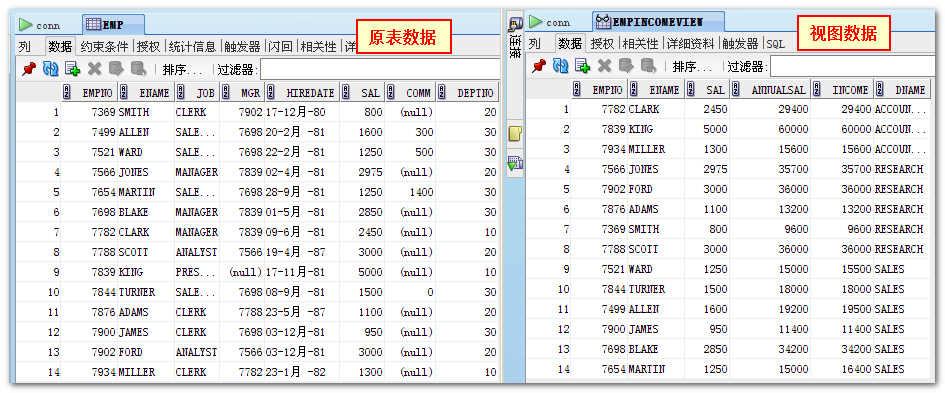Commit changes icon in EMP table toolbar
945x393 pixels.
pos(116,69)
